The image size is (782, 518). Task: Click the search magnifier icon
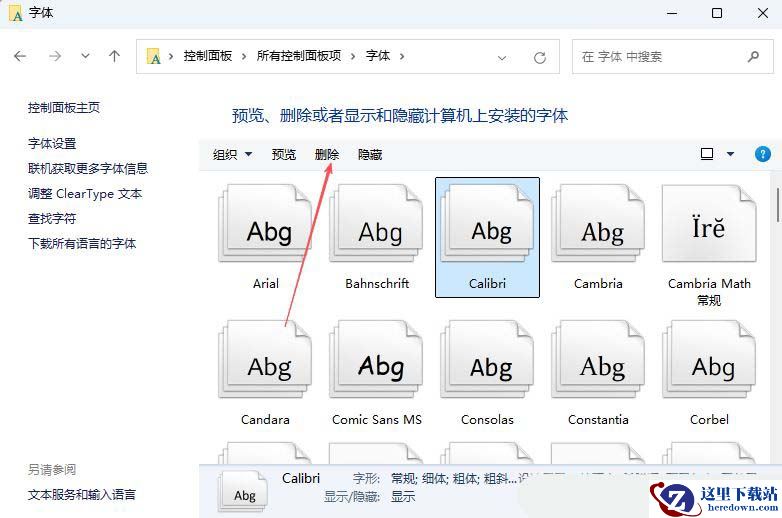(753, 56)
